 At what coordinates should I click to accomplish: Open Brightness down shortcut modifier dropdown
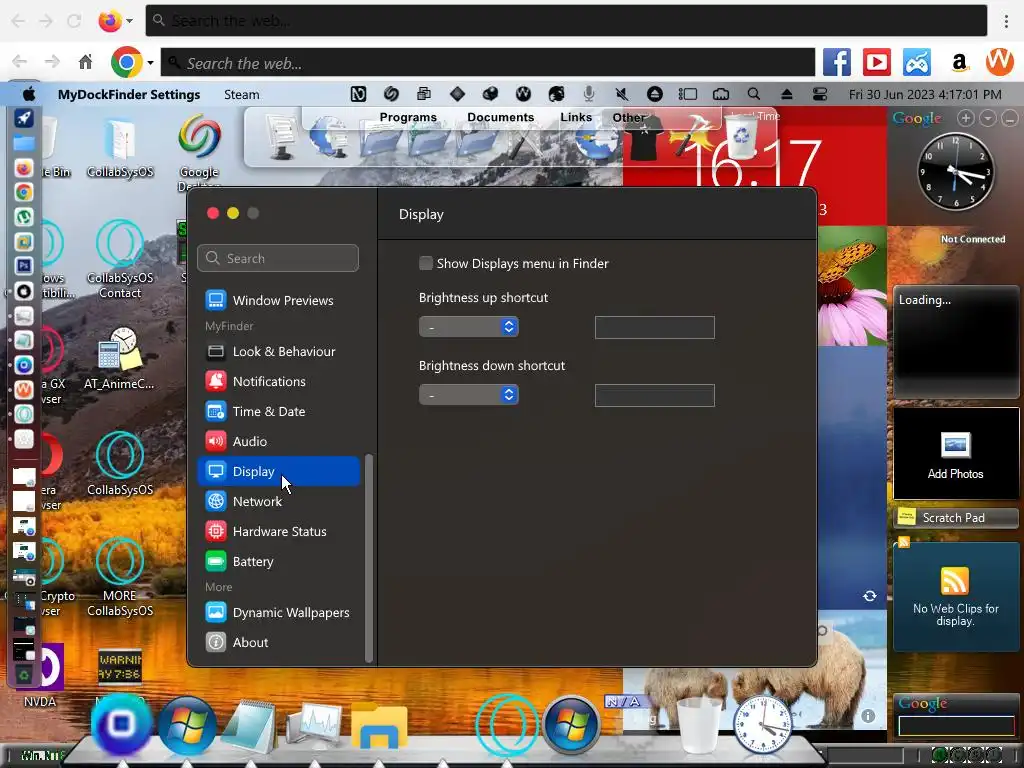pyautogui.click(x=468, y=394)
